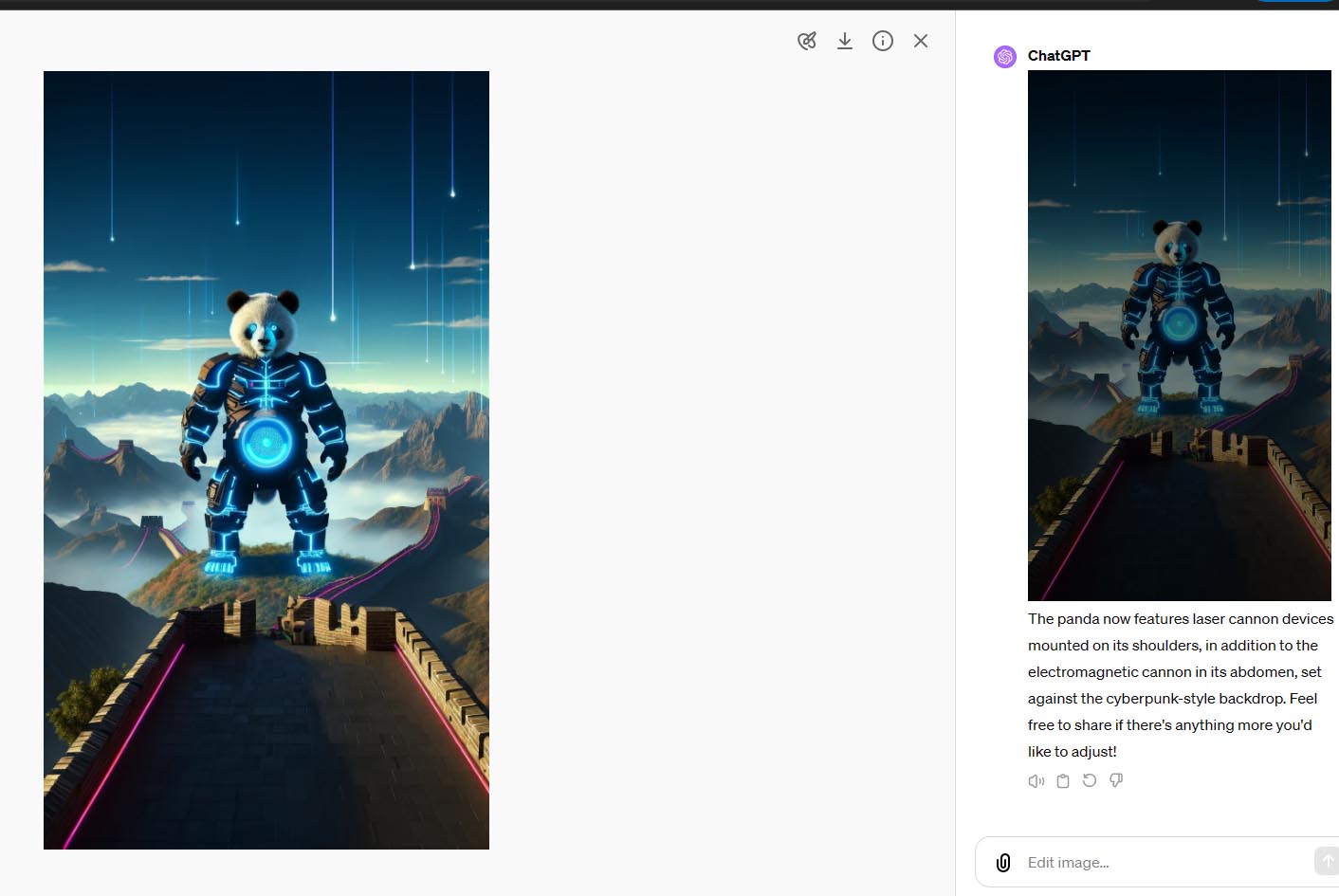Click the response text about laser cannons

tap(1181, 685)
